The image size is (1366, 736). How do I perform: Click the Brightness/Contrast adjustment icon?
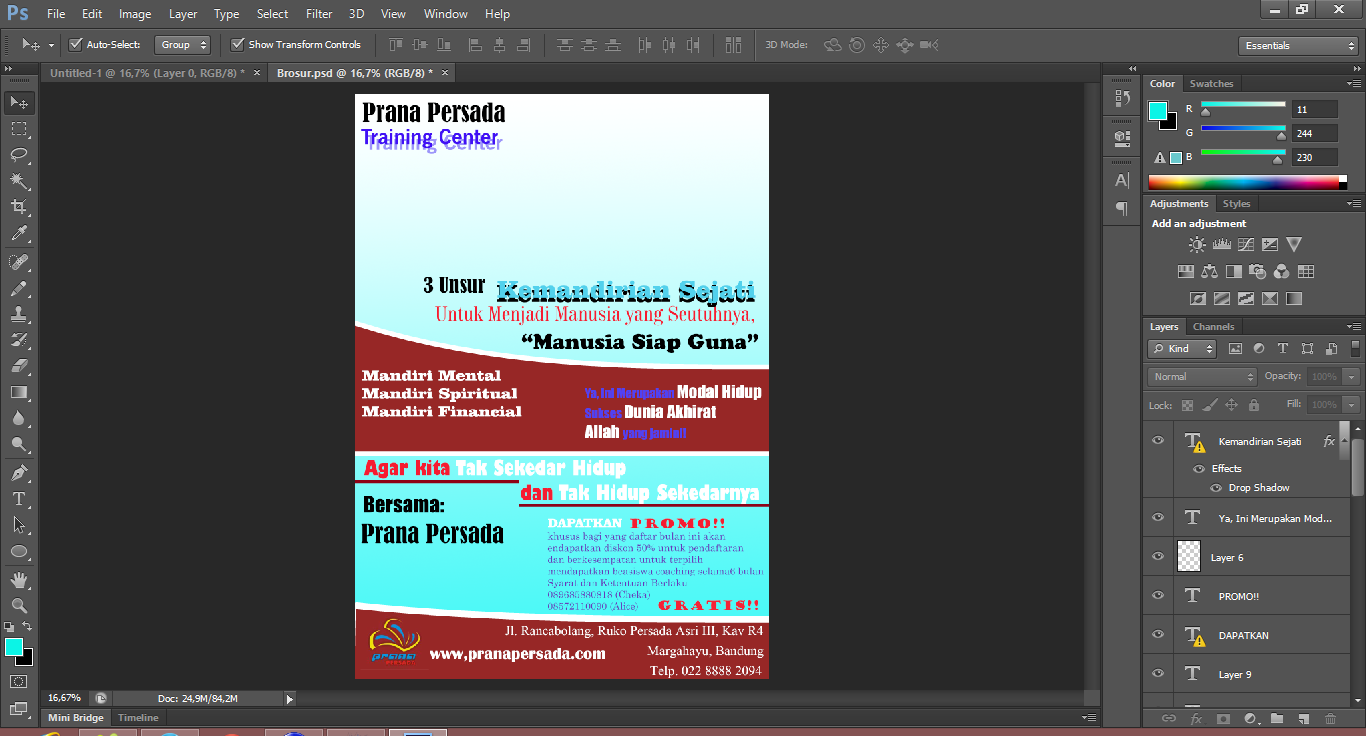[1197, 244]
